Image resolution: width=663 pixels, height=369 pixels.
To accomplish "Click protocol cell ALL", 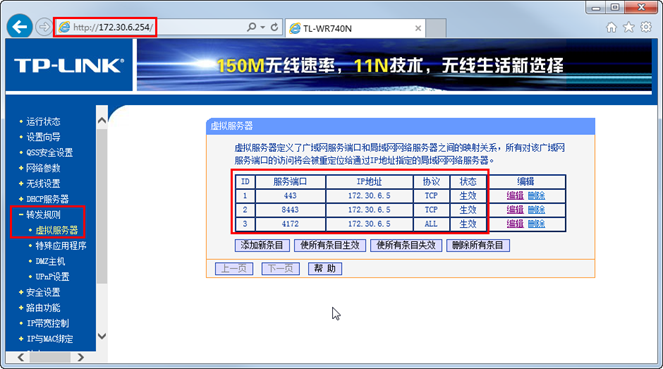I will tap(431, 224).
